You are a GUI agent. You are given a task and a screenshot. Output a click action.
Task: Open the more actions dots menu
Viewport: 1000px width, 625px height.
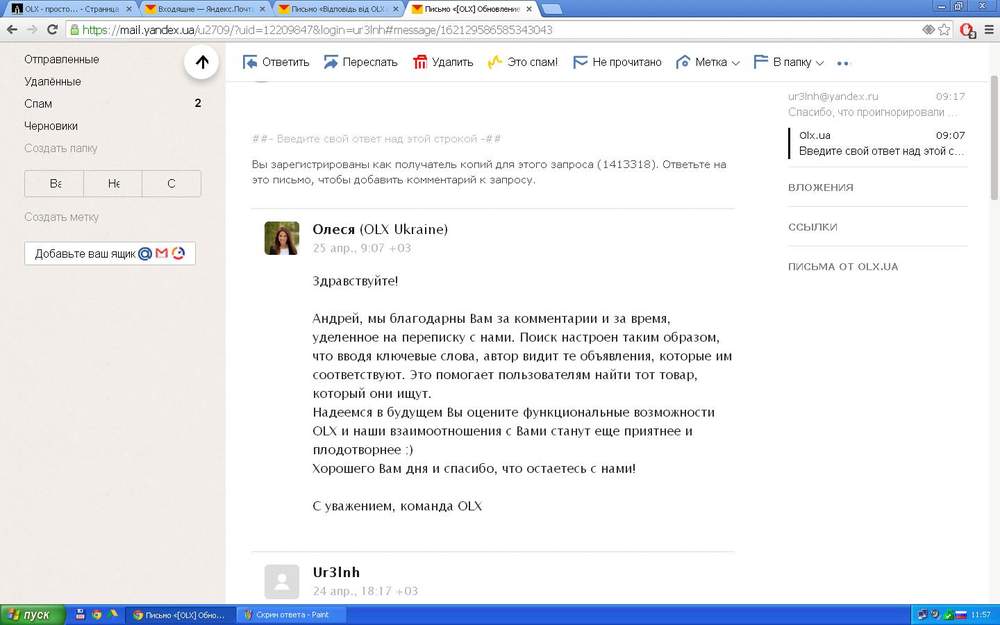click(842, 63)
